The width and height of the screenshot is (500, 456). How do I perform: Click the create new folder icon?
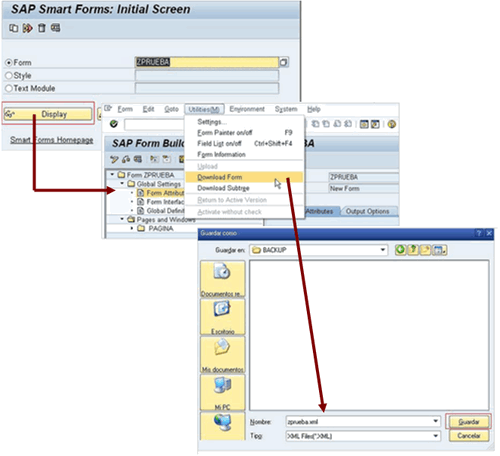pyautogui.click(x=425, y=250)
